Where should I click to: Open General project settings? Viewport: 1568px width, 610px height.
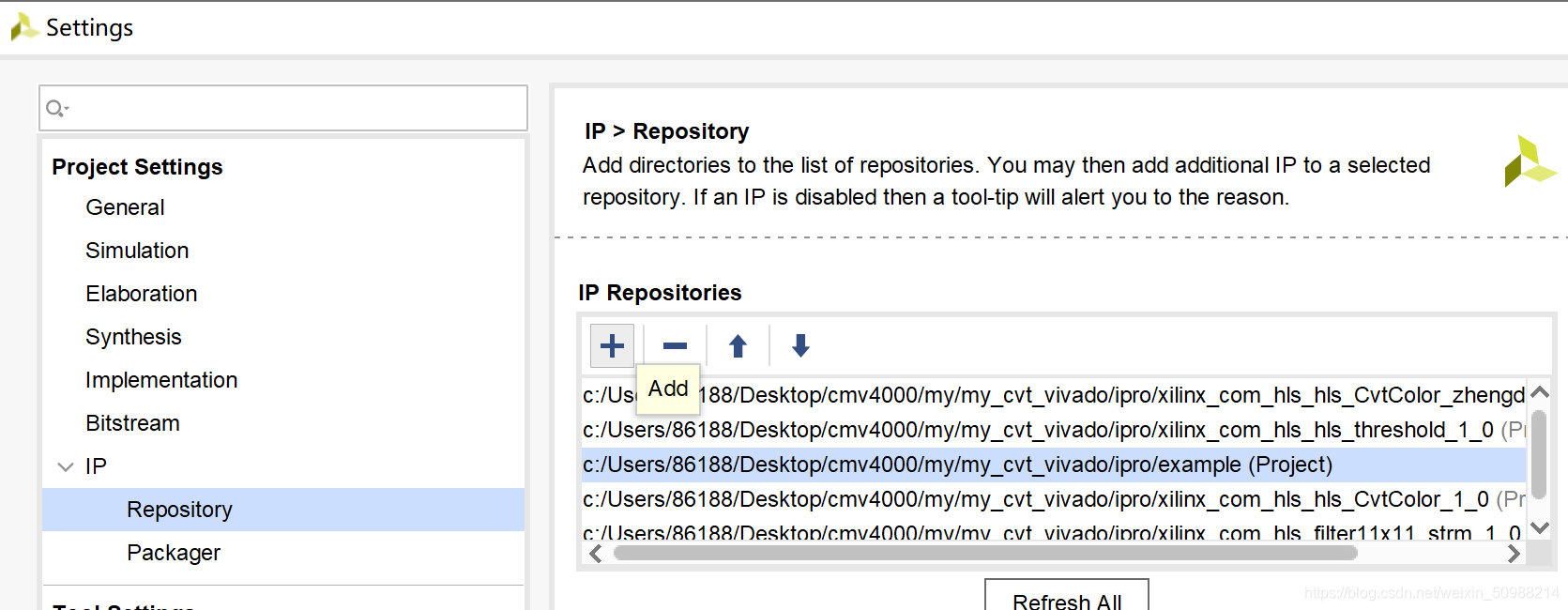125,207
